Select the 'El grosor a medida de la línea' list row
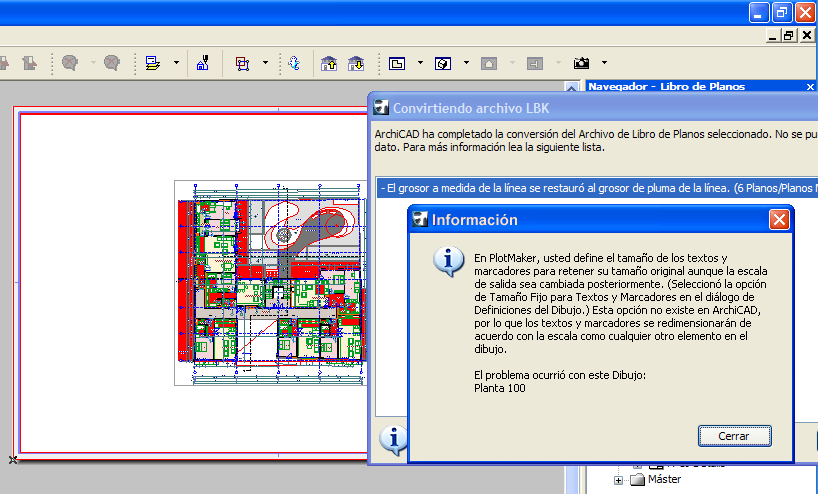This screenshot has height=494, width=818. pyautogui.click(x=597, y=188)
